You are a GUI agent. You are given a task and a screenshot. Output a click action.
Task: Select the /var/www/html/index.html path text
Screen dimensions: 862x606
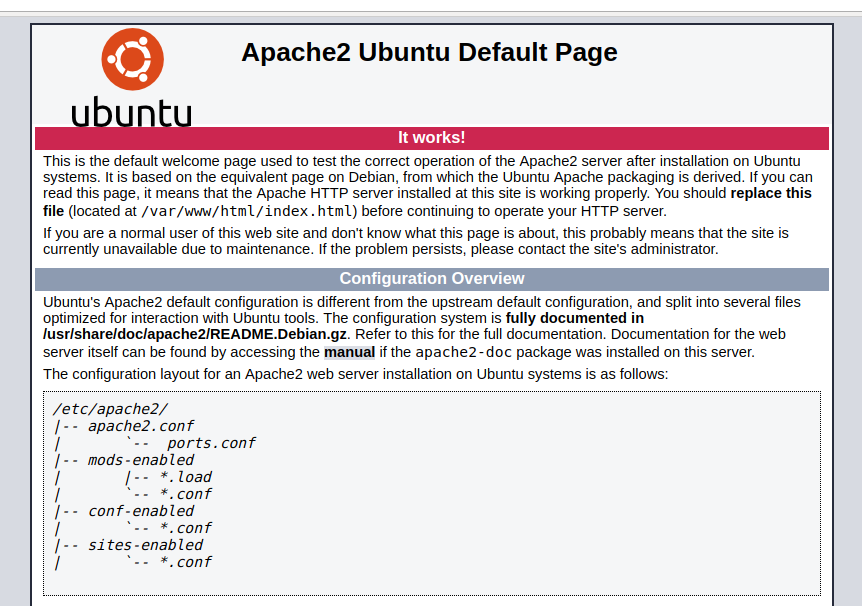[x=246, y=211]
